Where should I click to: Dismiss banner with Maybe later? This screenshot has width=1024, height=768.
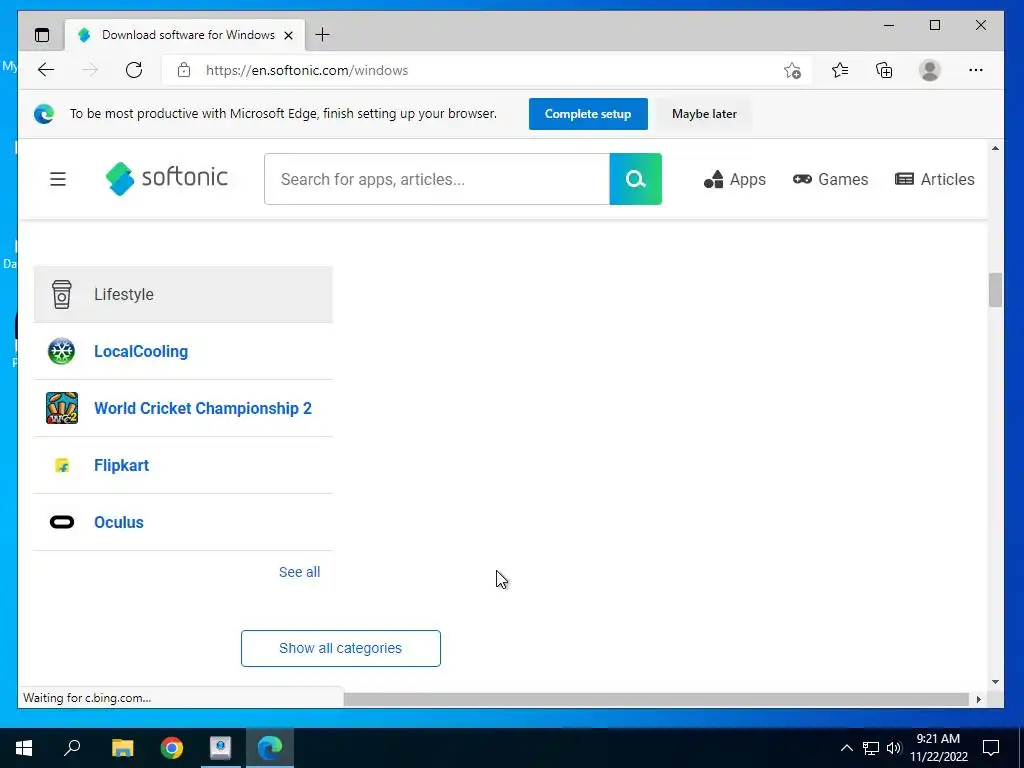[x=704, y=114]
